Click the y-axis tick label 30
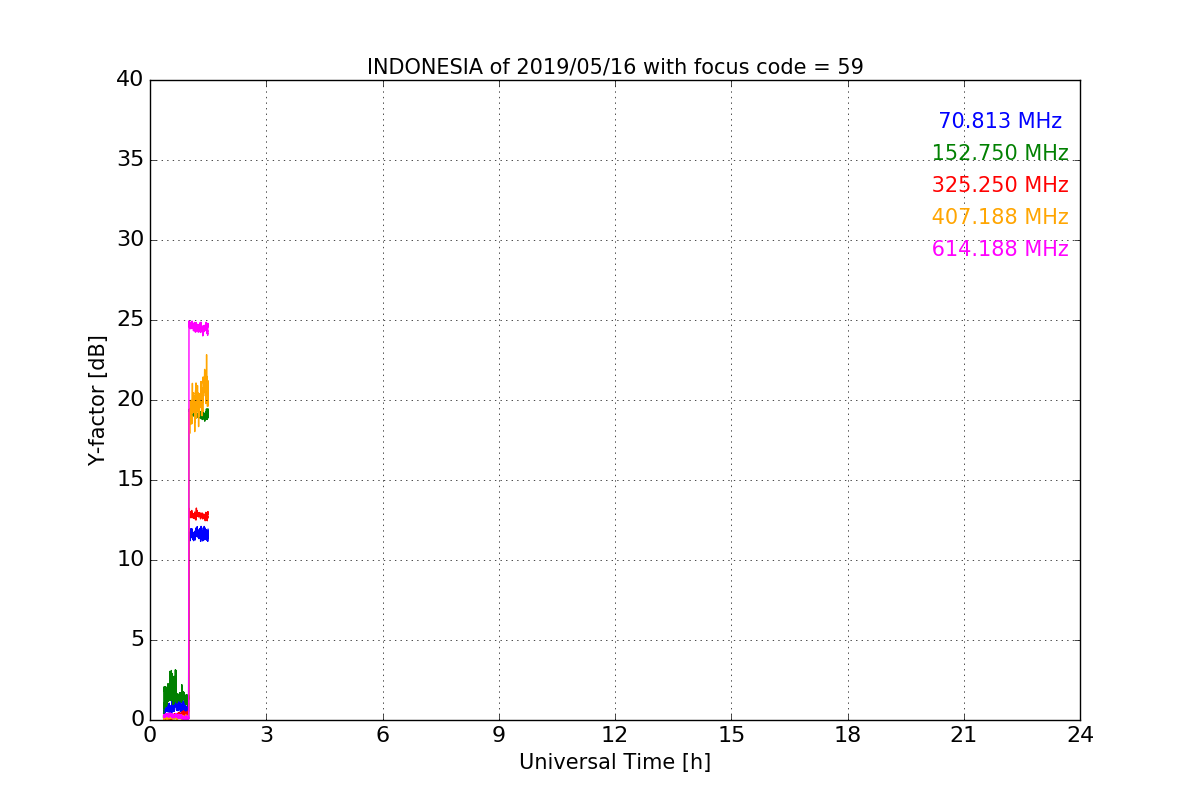This screenshot has height=800, width=1200. pos(130,240)
